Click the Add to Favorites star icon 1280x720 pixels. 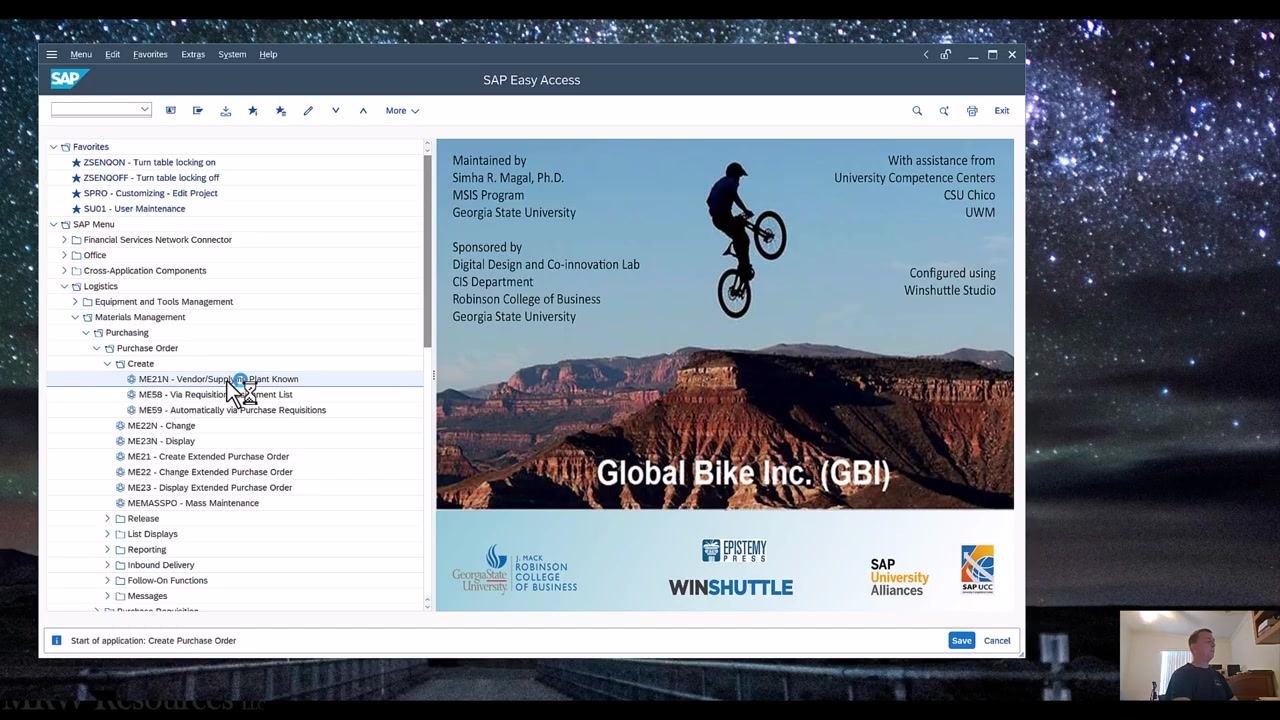point(253,110)
